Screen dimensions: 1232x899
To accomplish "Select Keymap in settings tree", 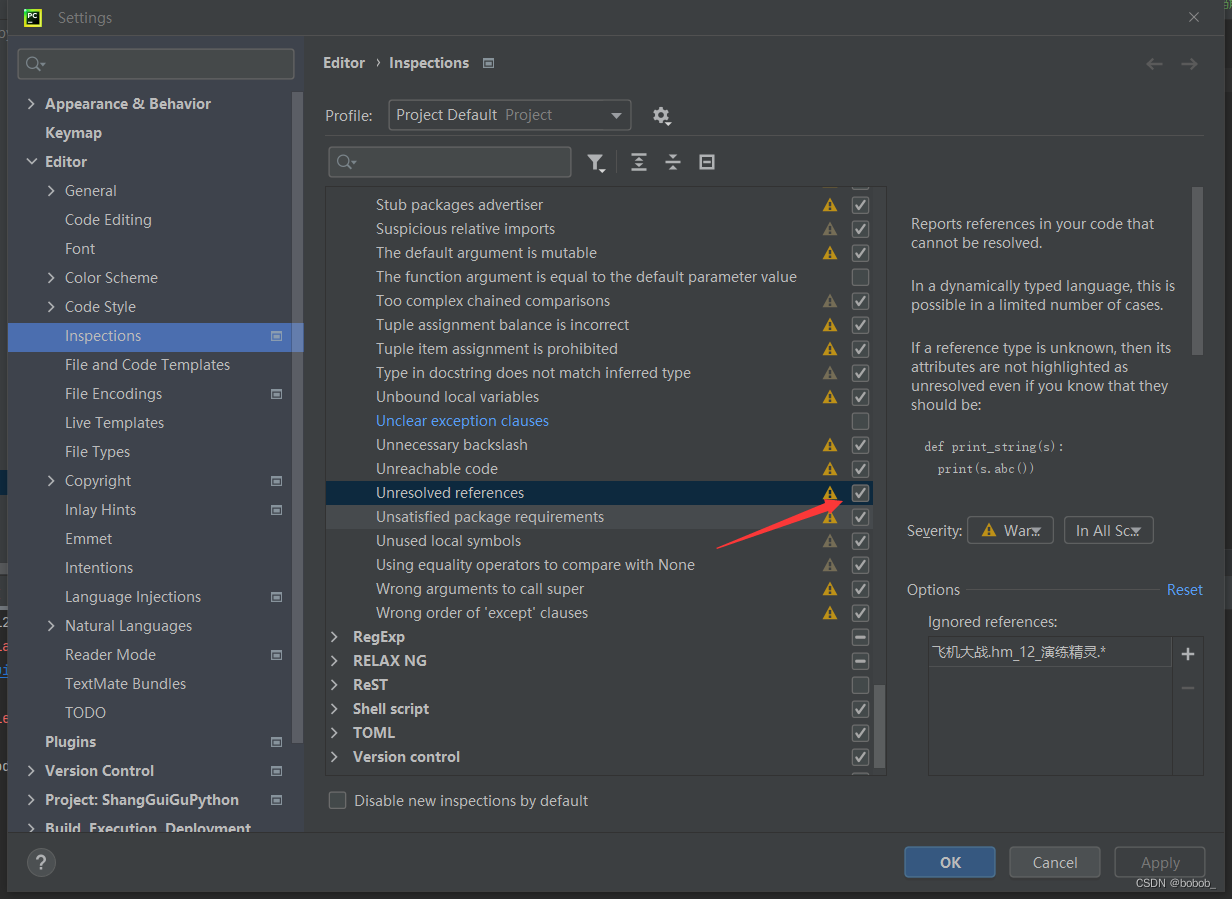I will point(73,133).
